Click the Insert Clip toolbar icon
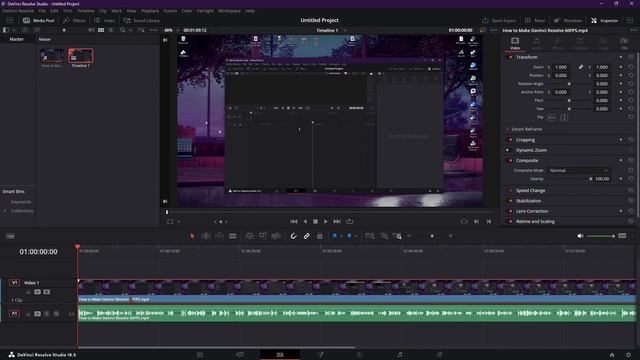 pyautogui.click(x=249, y=236)
